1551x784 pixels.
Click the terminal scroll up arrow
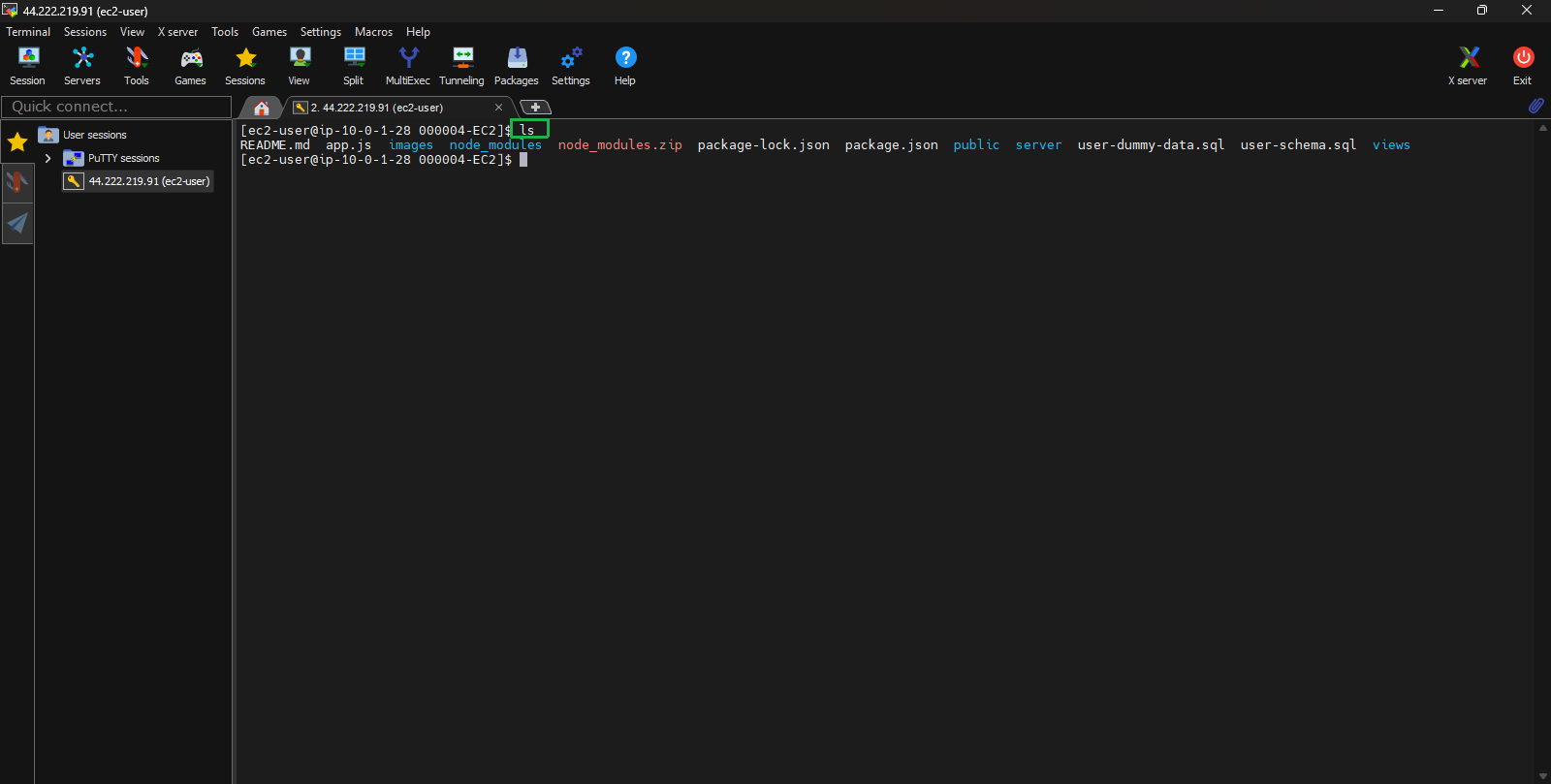click(1542, 128)
